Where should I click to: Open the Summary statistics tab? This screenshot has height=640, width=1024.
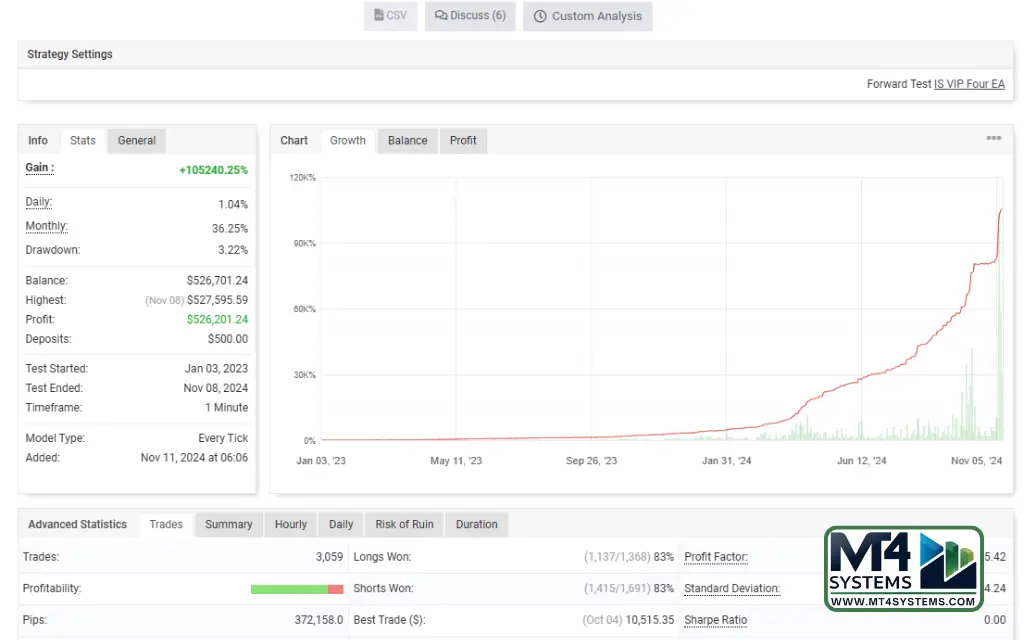228,525
